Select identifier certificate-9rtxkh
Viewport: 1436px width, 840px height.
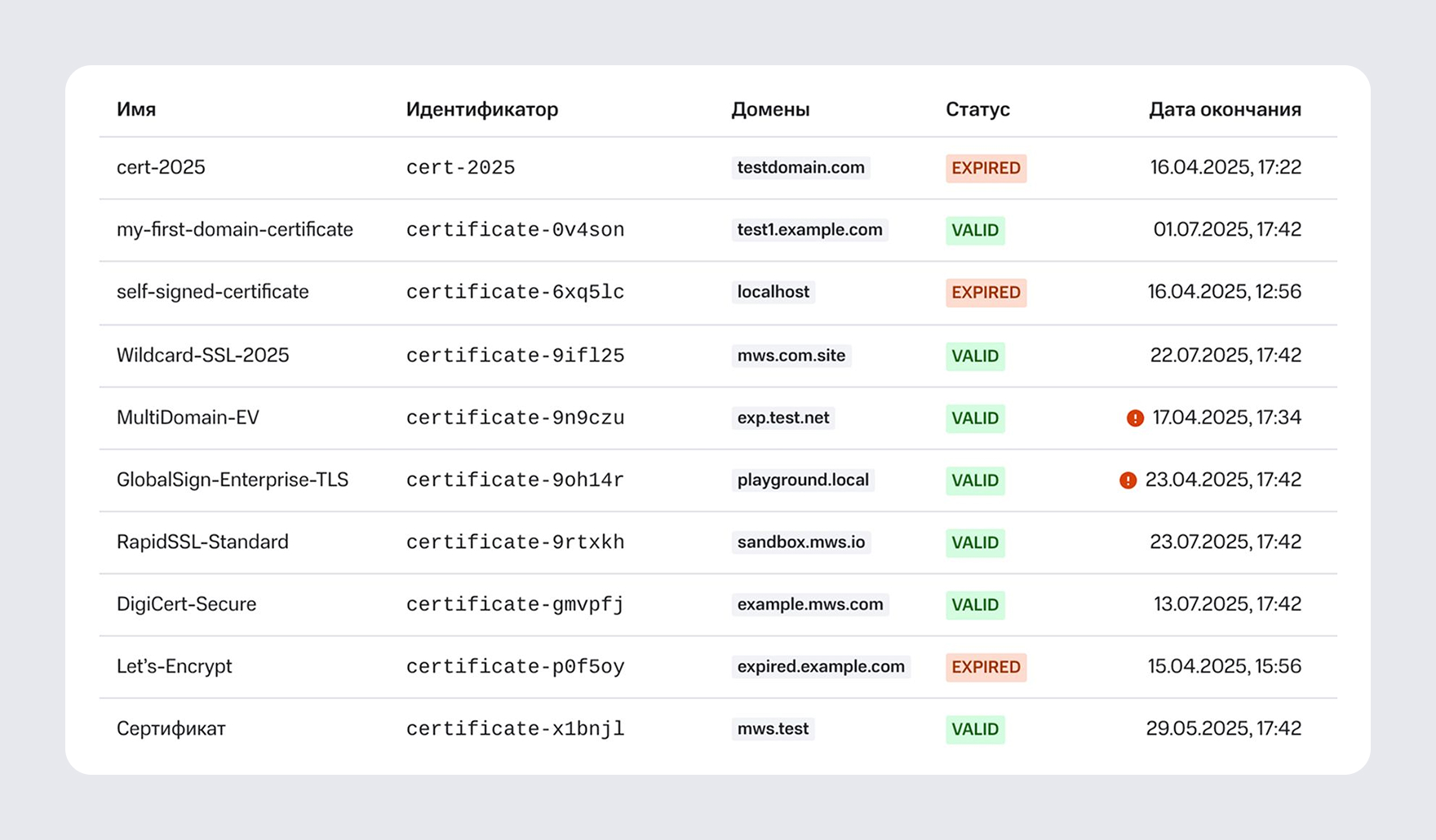click(x=515, y=542)
